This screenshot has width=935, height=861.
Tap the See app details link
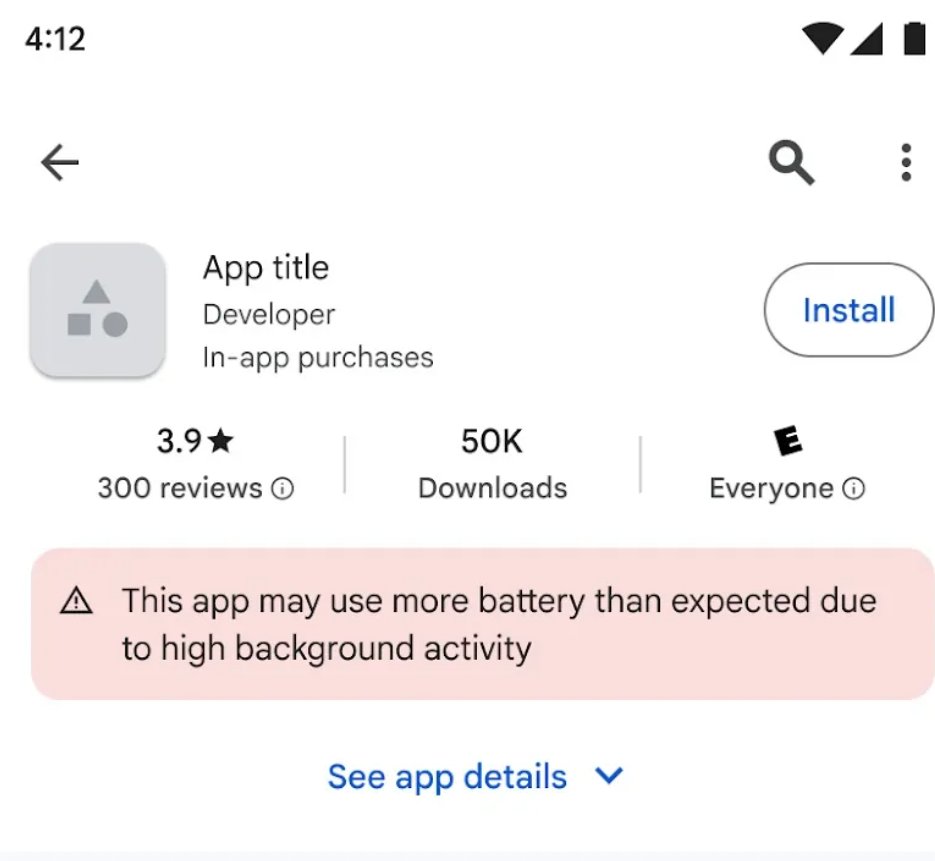pos(447,777)
